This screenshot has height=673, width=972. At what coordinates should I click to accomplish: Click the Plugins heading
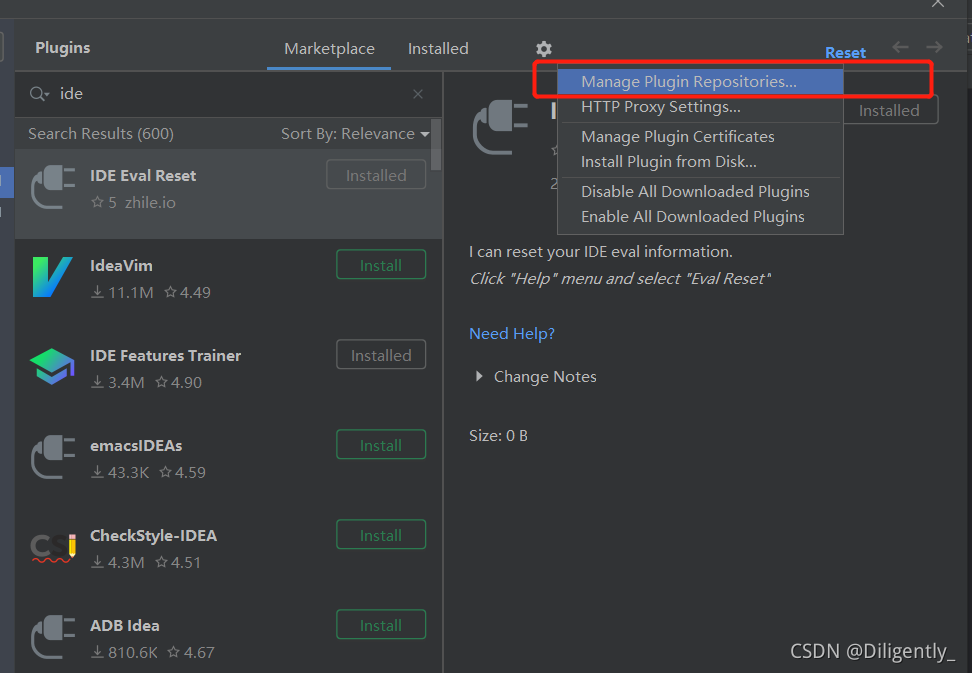coord(63,48)
